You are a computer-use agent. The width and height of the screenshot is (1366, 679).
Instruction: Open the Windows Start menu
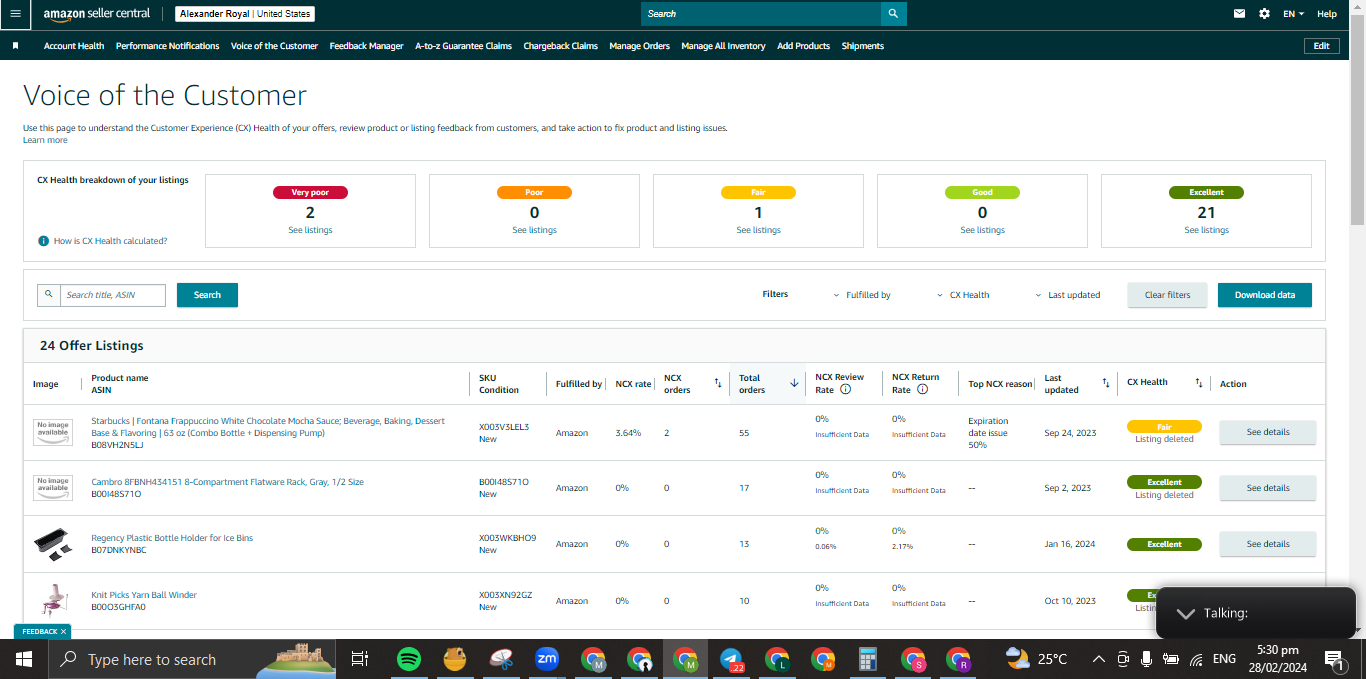(23, 659)
